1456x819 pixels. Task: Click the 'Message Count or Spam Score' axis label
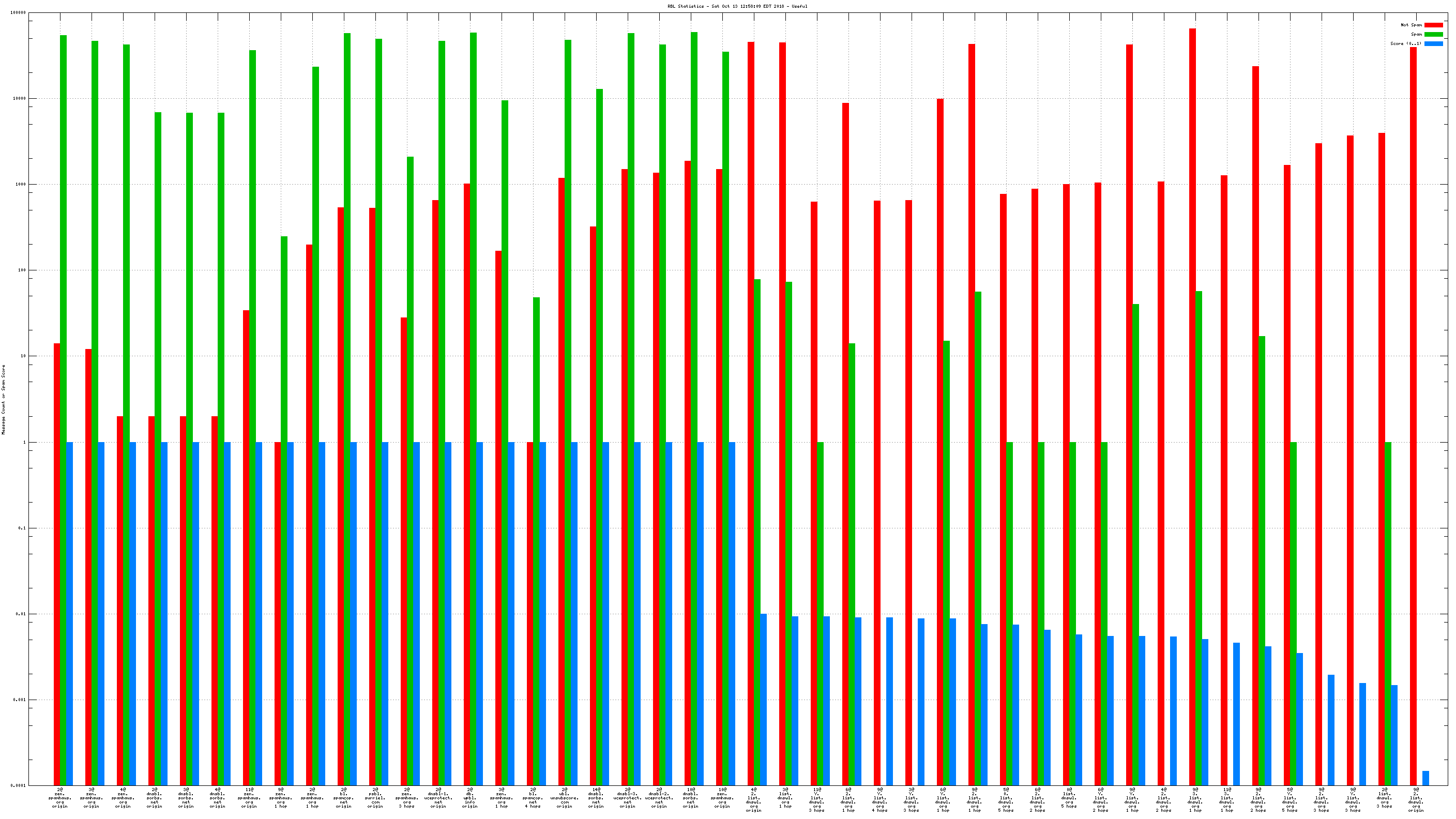4,399
